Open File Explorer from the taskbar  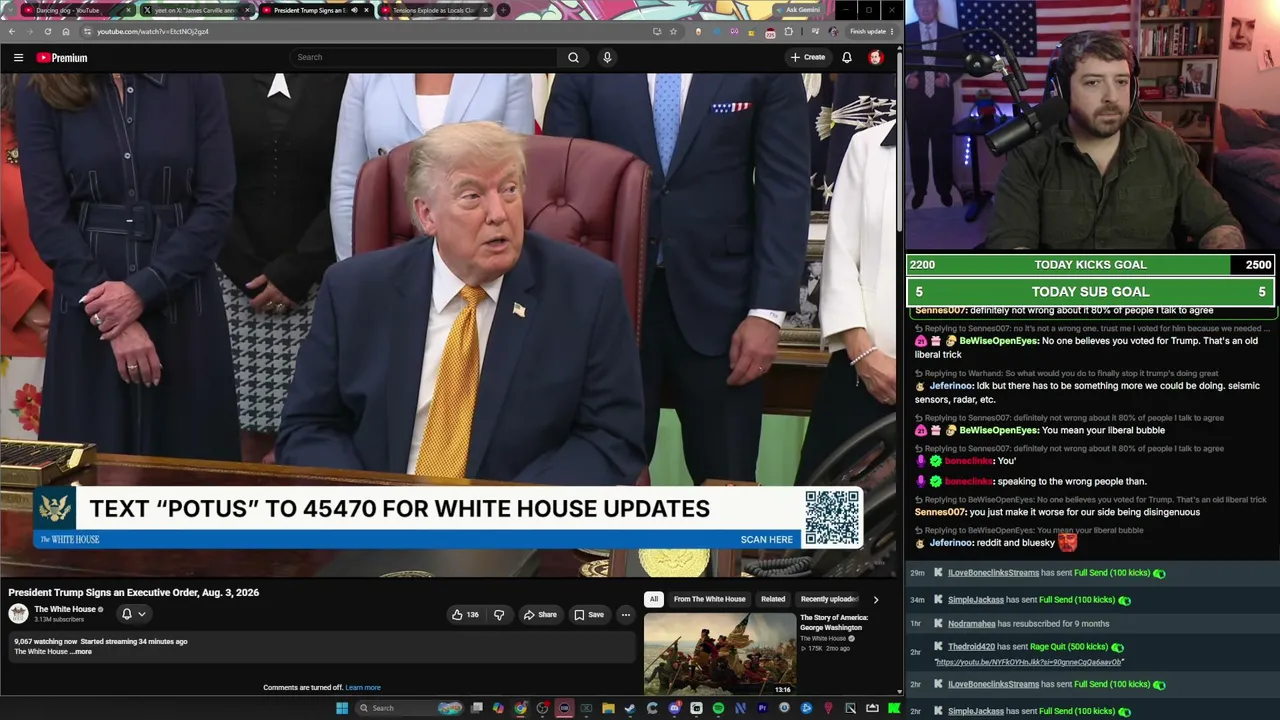(608, 708)
